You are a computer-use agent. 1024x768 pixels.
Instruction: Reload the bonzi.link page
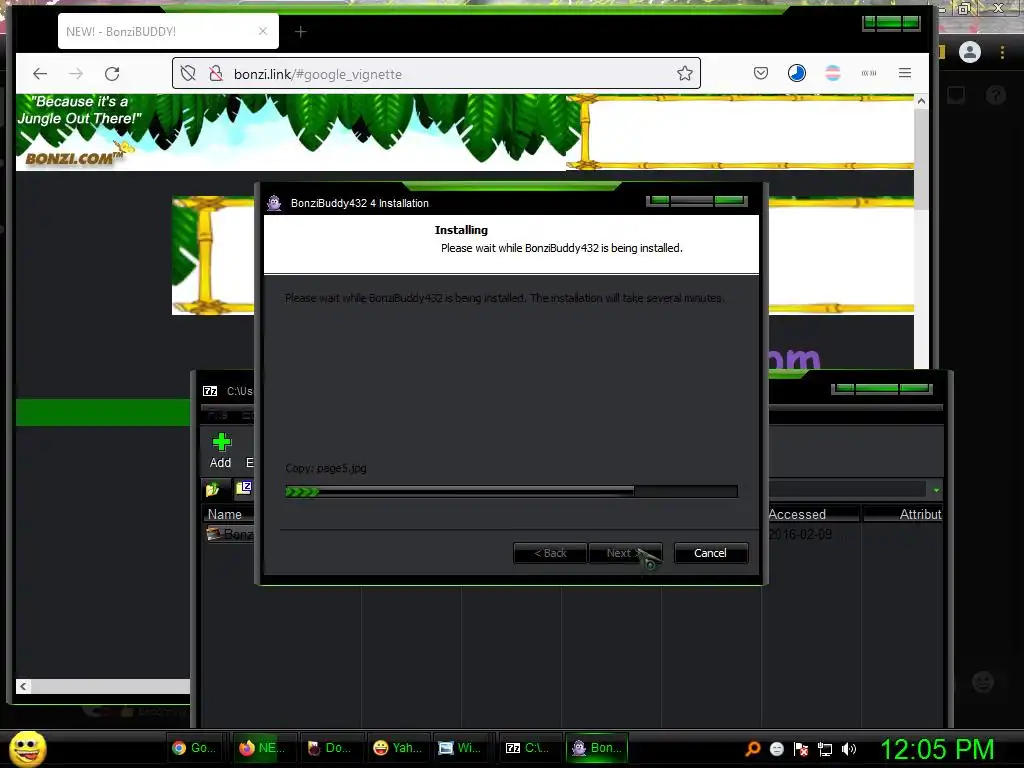tap(112, 74)
